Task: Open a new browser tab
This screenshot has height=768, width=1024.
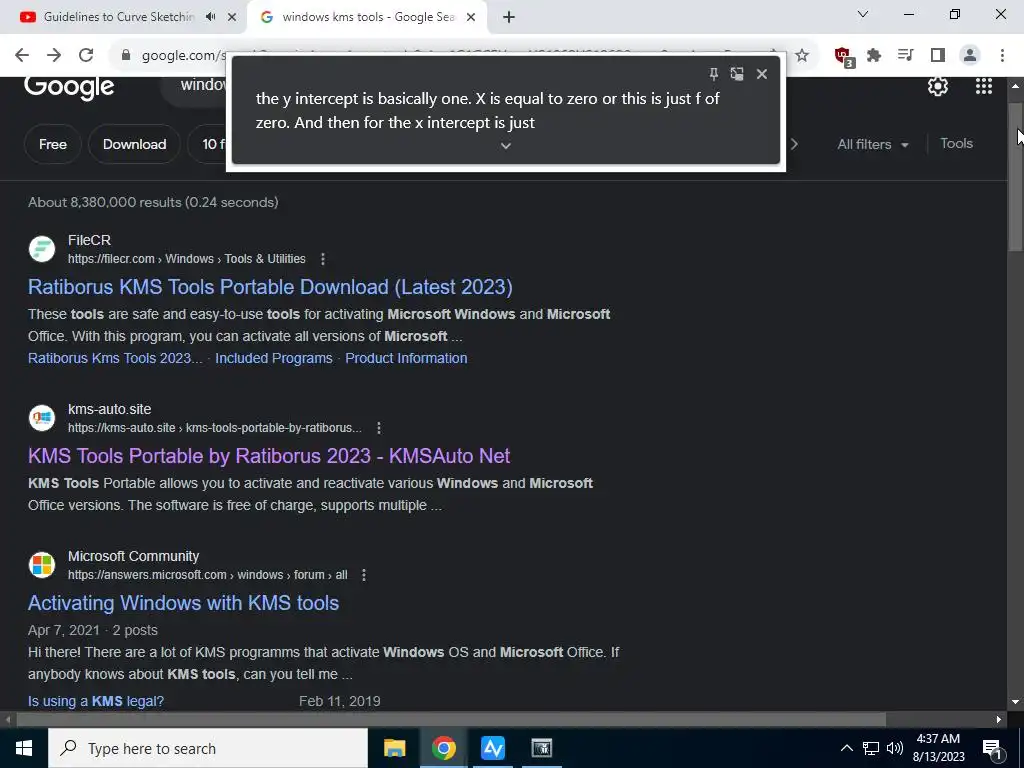Action: pos(509,17)
